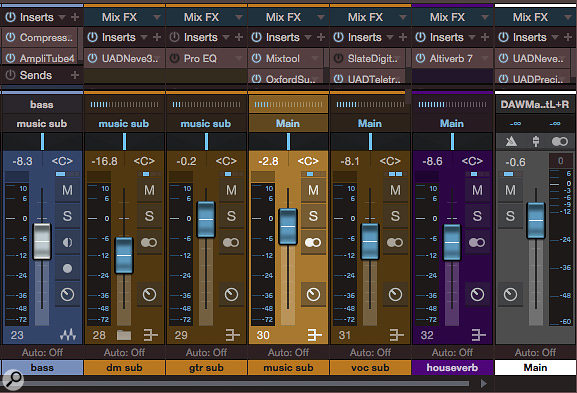Arm record on the bass channel
The image size is (577, 393).
67,268
